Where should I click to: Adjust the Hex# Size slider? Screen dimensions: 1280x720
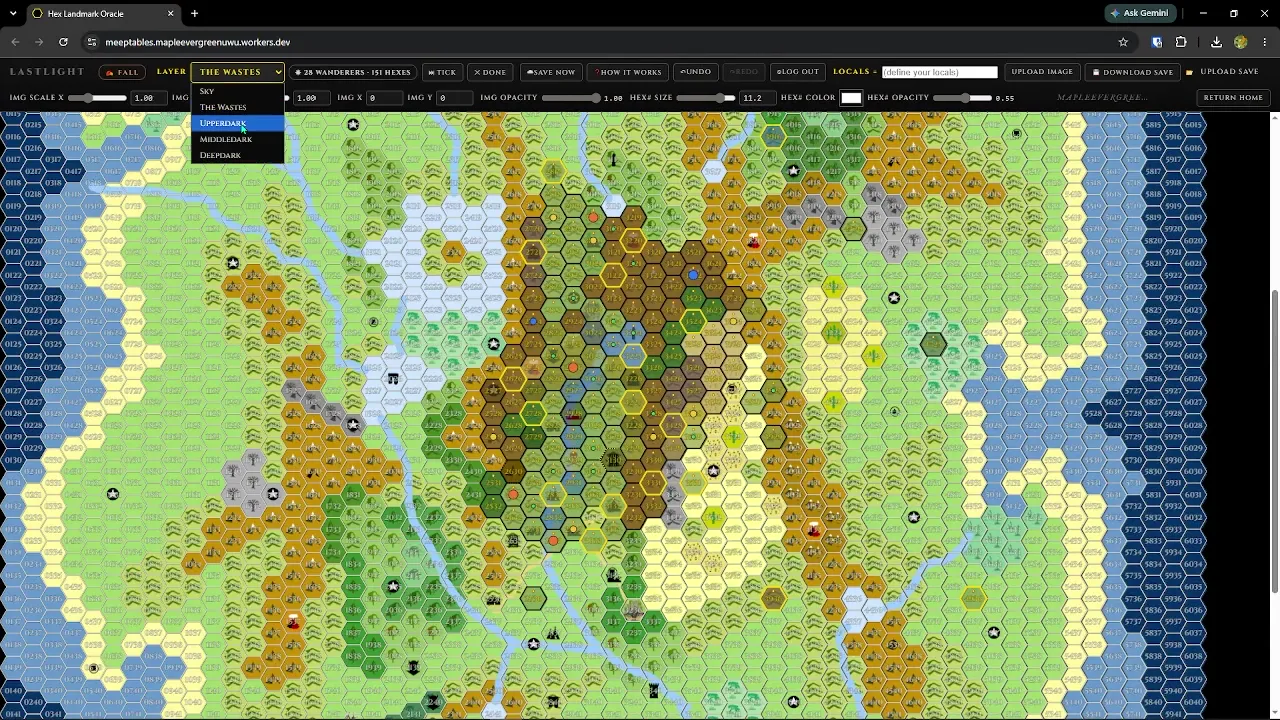(706, 98)
